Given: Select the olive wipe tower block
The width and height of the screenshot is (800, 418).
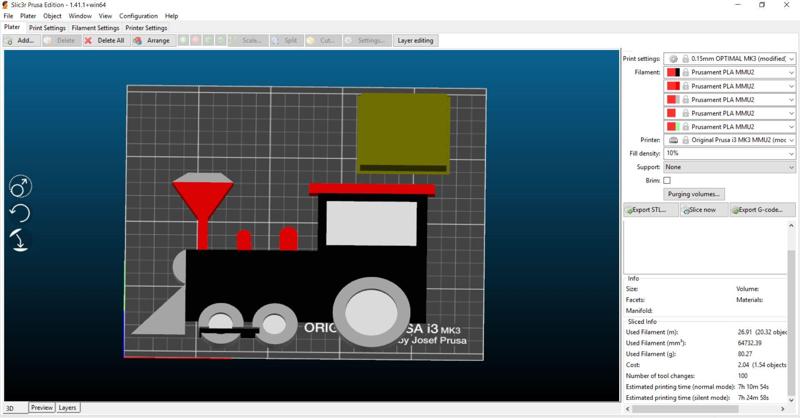Looking at the screenshot, I should 403,134.
